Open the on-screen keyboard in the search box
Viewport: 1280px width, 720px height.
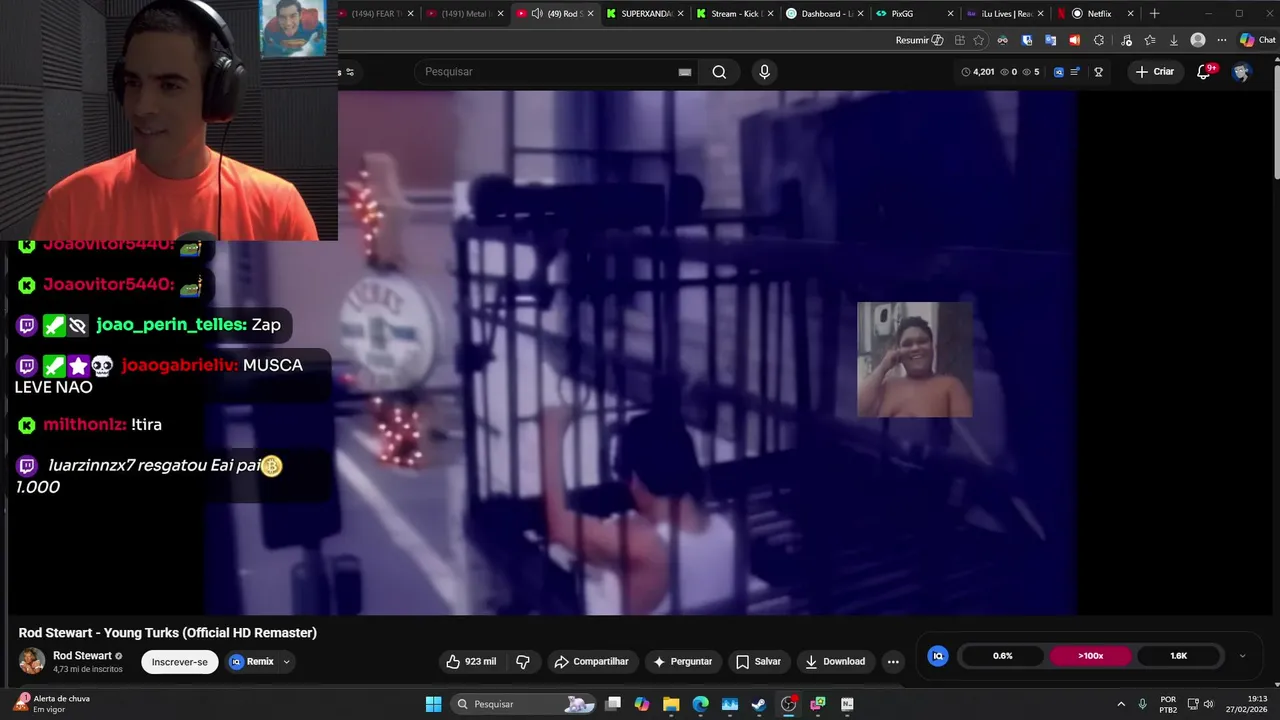click(x=685, y=72)
